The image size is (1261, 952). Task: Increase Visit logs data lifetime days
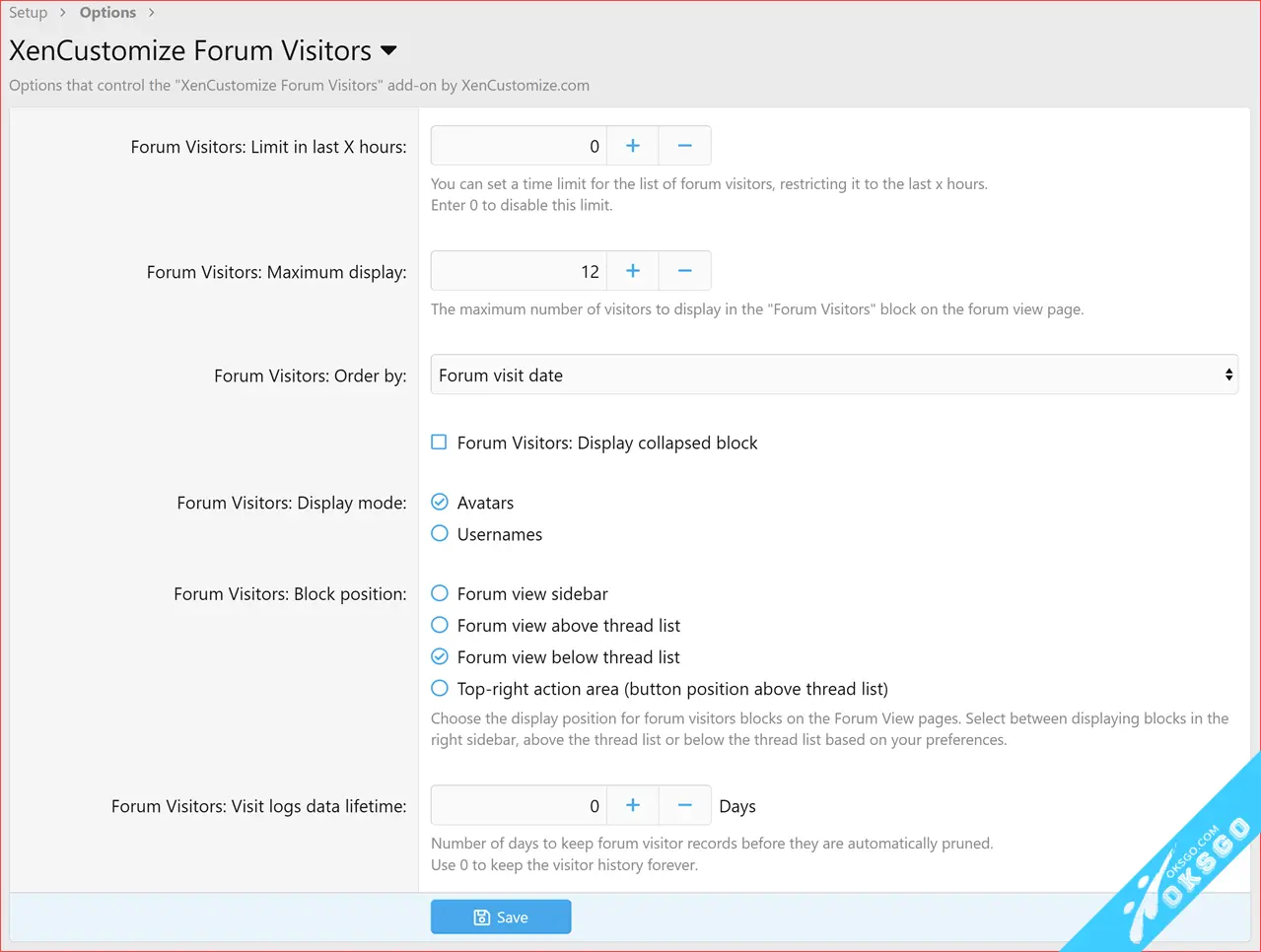[633, 806]
